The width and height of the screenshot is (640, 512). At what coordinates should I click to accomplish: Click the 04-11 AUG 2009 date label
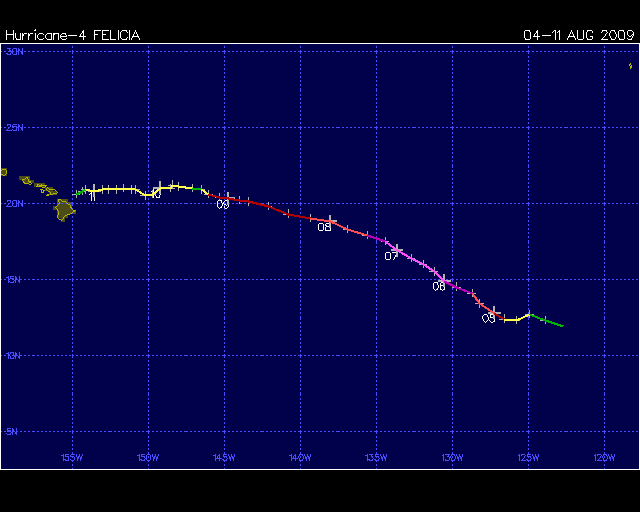[x=579, y=35]
